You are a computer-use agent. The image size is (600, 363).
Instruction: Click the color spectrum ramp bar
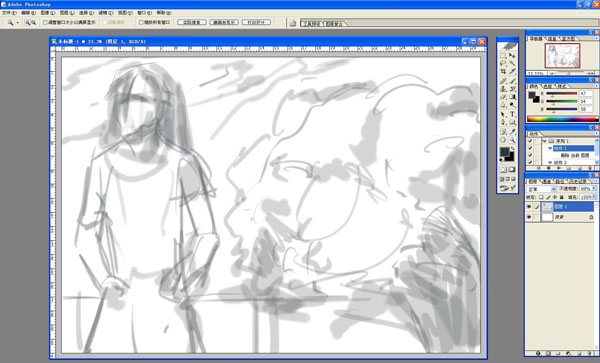(x=562, y=119)
